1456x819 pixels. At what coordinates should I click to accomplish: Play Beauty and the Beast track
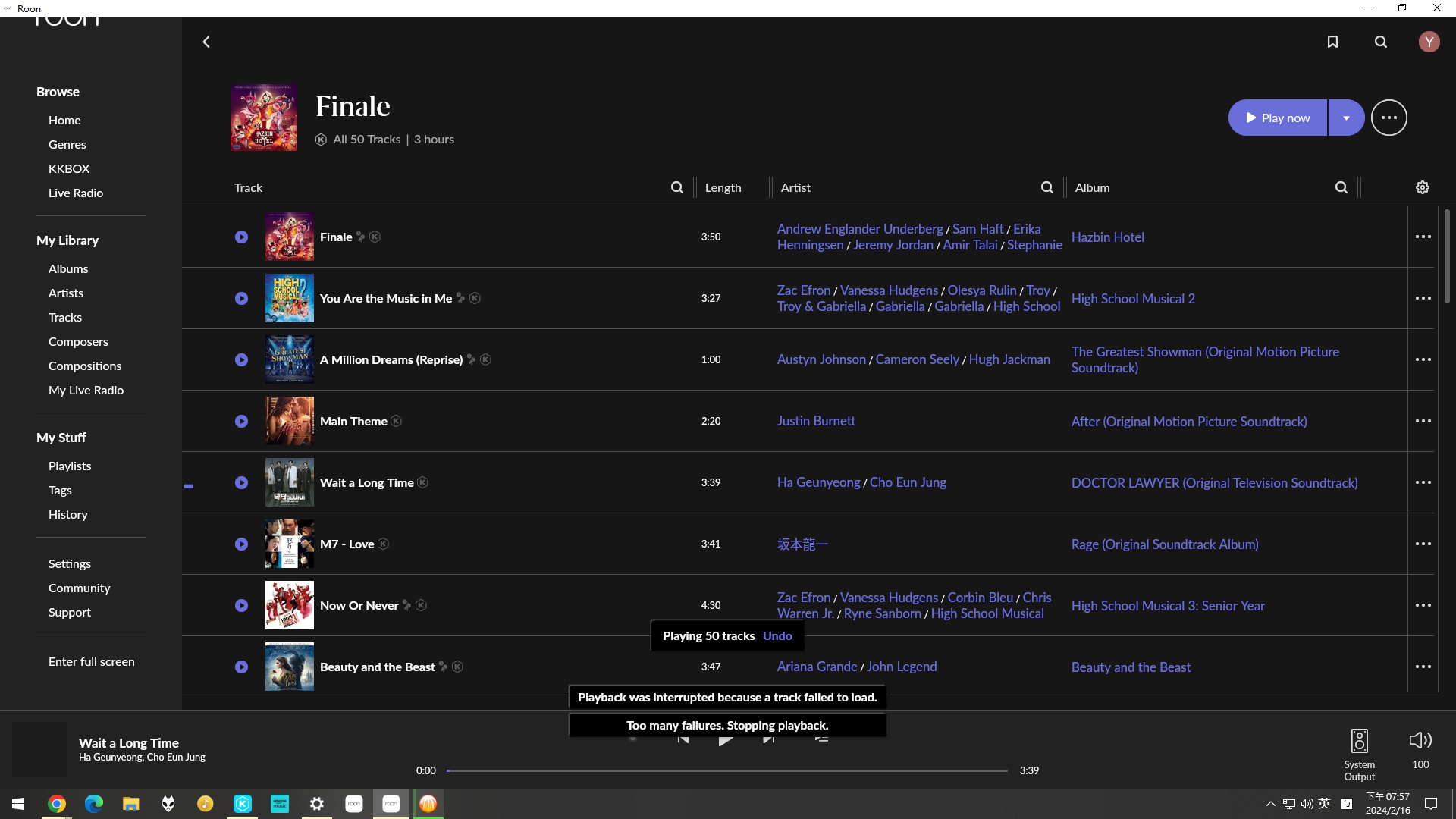(x=241, y=667)
